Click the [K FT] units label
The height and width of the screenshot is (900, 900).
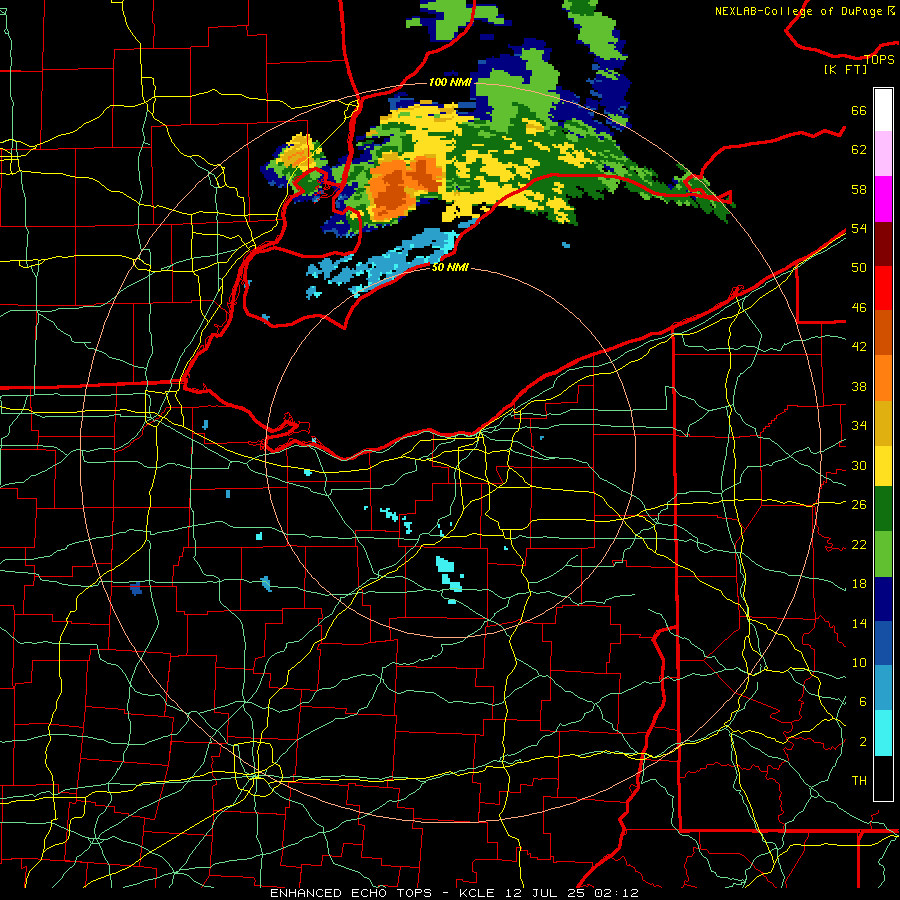[845, 69]
